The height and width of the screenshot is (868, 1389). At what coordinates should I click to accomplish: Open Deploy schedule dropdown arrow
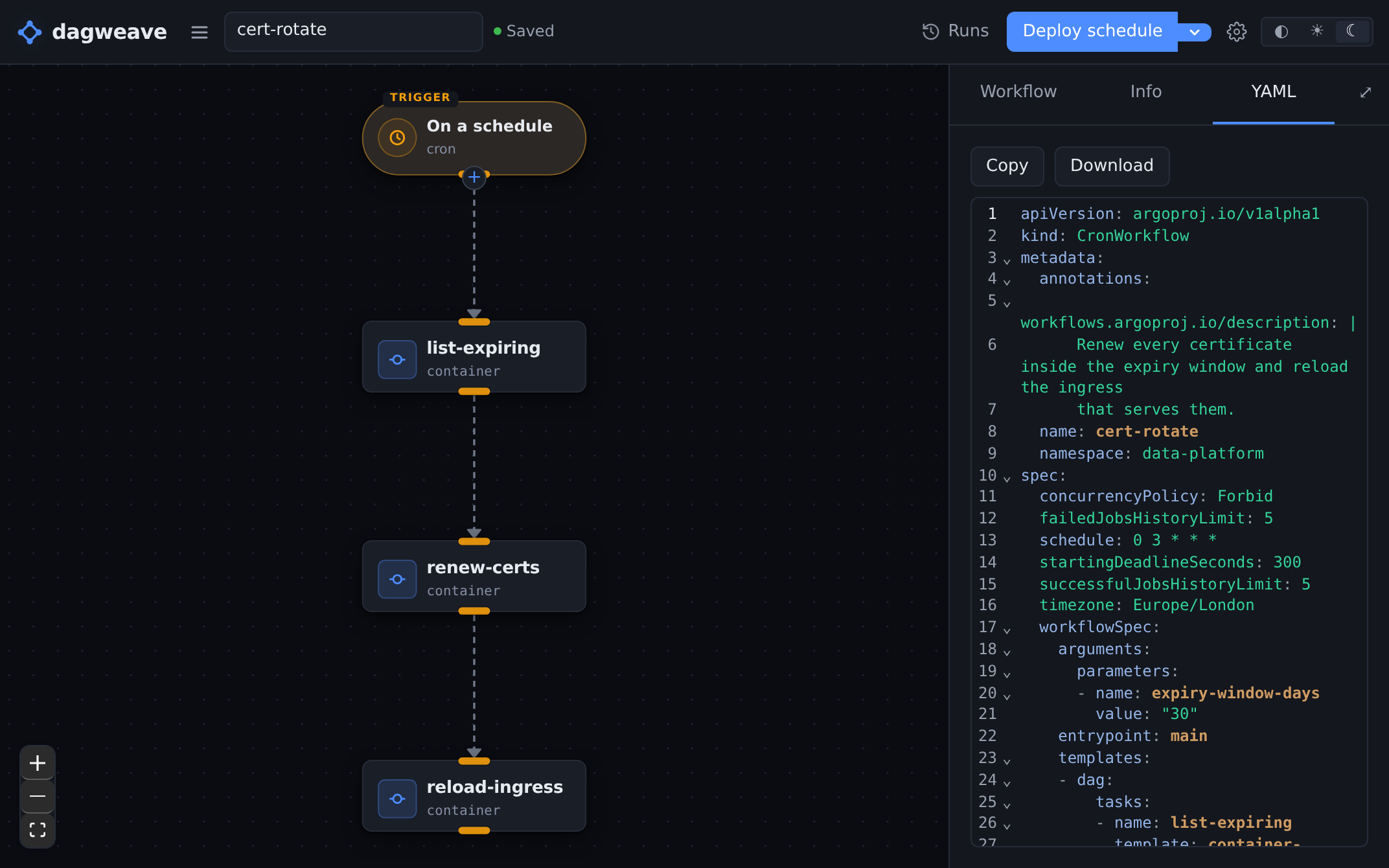tap(1195, 32)
